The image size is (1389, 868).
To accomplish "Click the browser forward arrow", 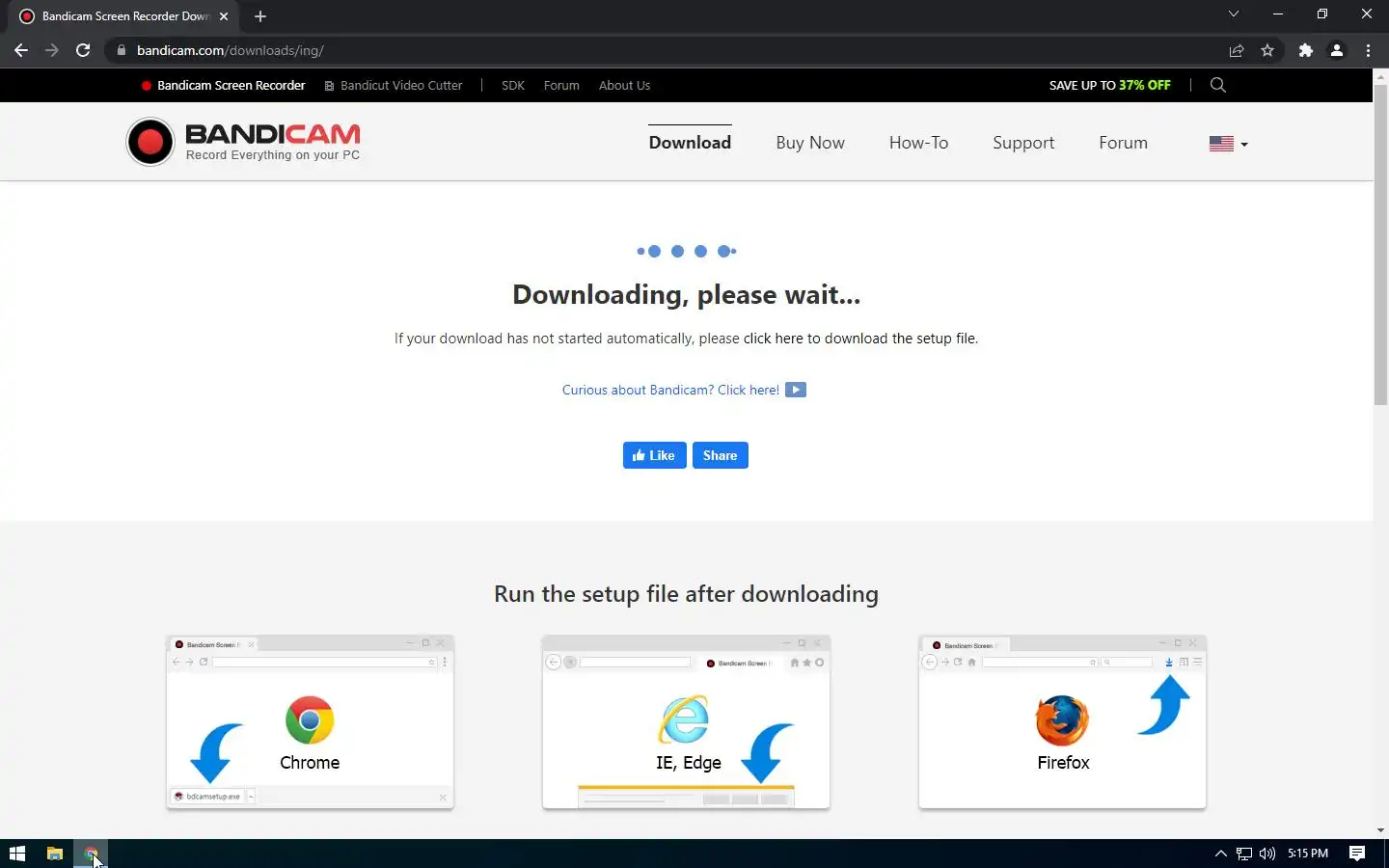I will coord(52,50).
